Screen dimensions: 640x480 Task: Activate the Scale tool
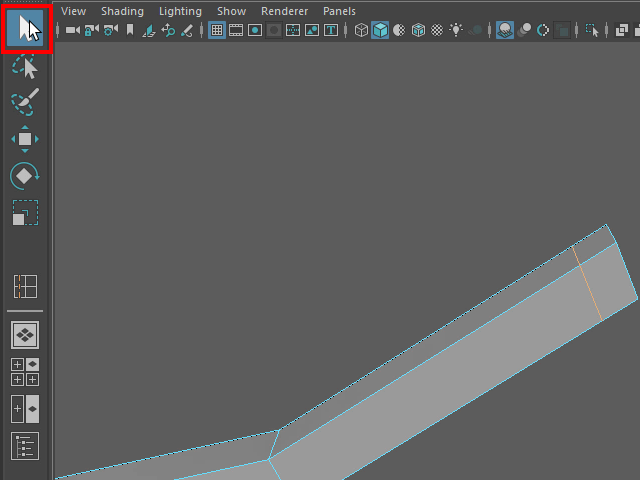click(x=25, y=213)
